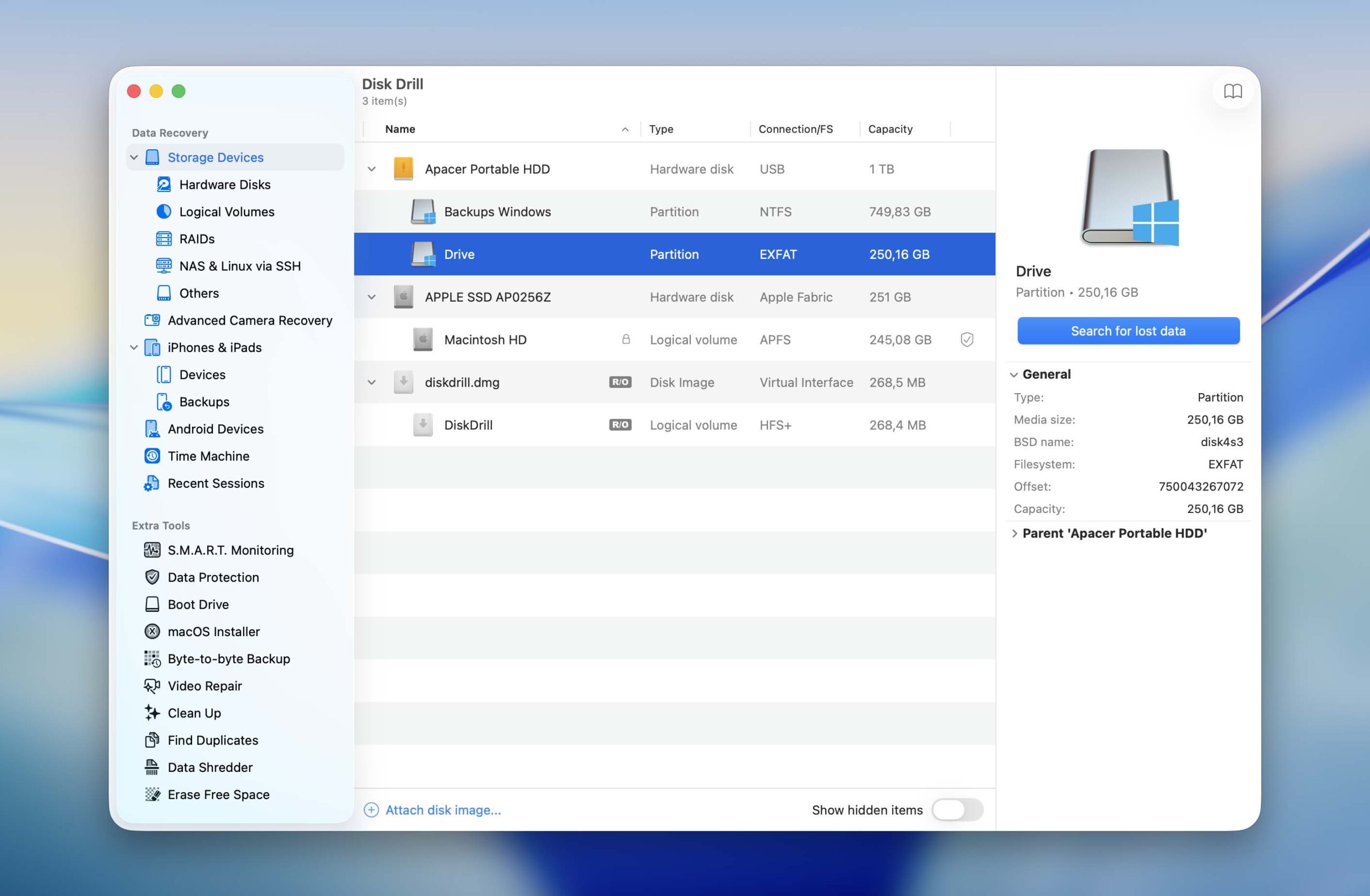The width and height of the screenshot is (1370, 896).
Task: Click the Recent Sessions icon
Action: pos(151,484)
